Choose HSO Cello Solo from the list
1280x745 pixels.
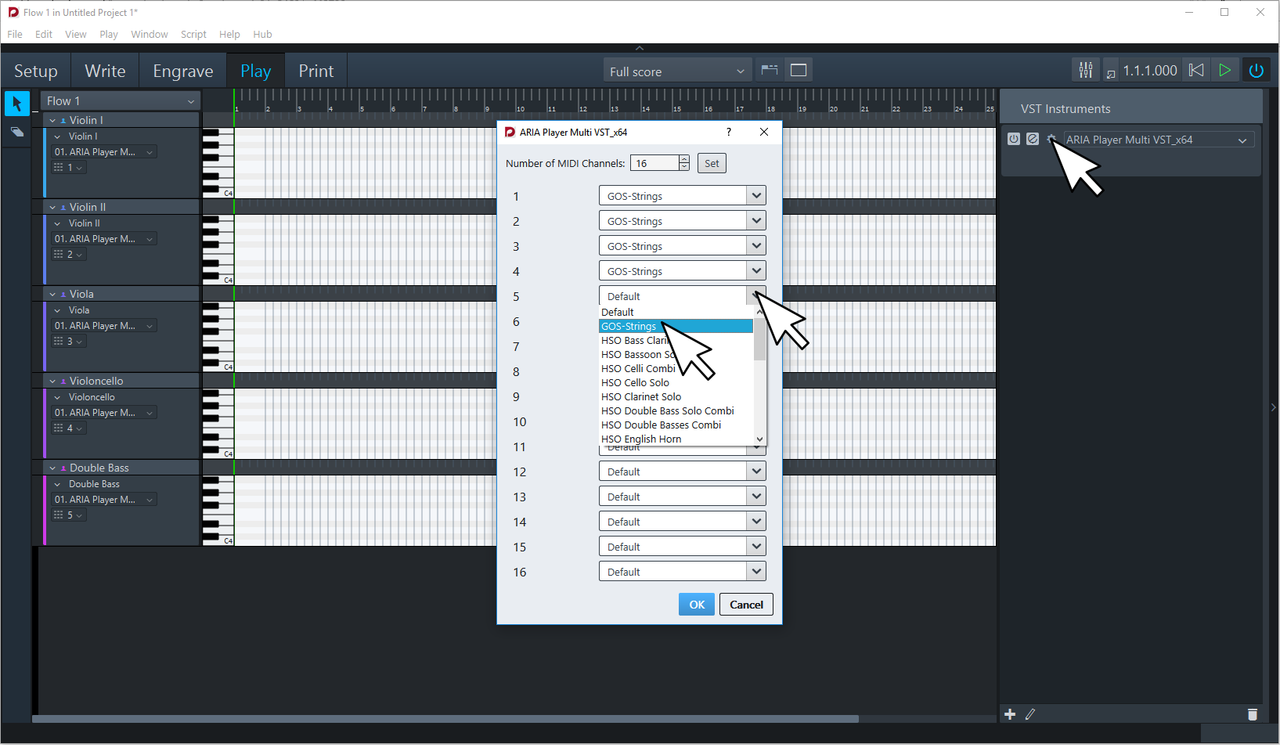click(x=676, y=382)
